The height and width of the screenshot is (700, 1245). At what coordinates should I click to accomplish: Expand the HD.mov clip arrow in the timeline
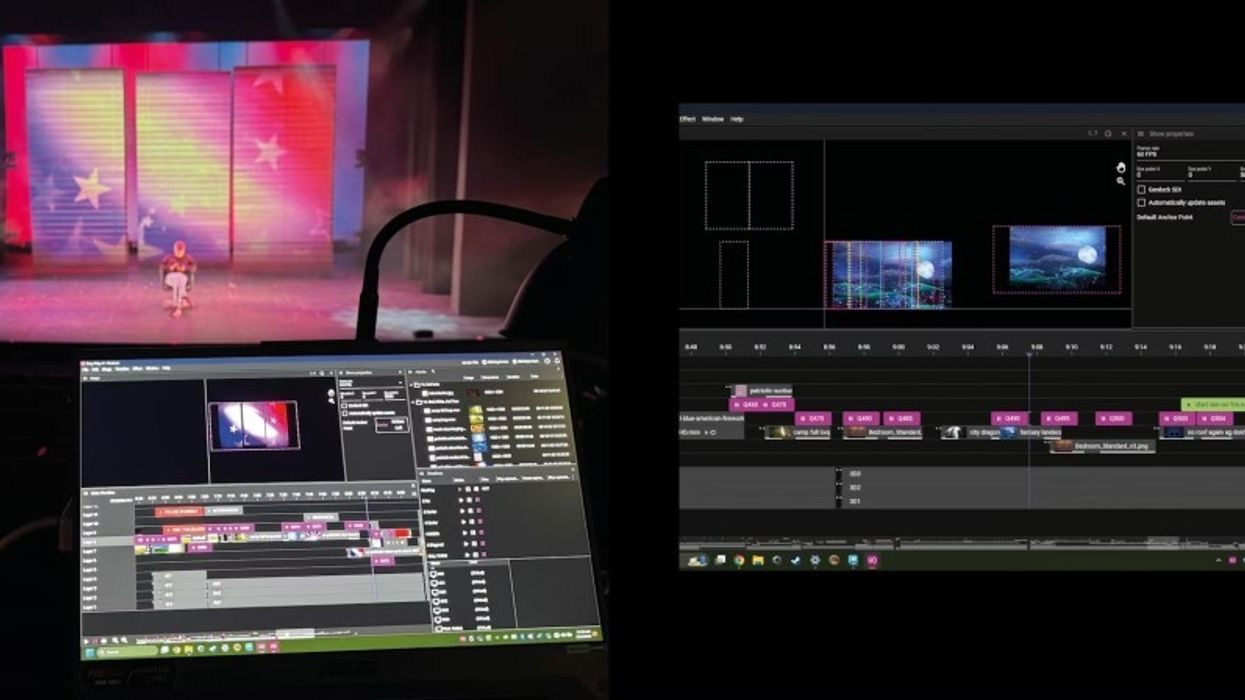coord(705,432)
